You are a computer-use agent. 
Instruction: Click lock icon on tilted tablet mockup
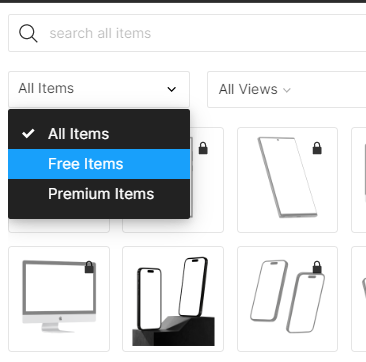317,148
